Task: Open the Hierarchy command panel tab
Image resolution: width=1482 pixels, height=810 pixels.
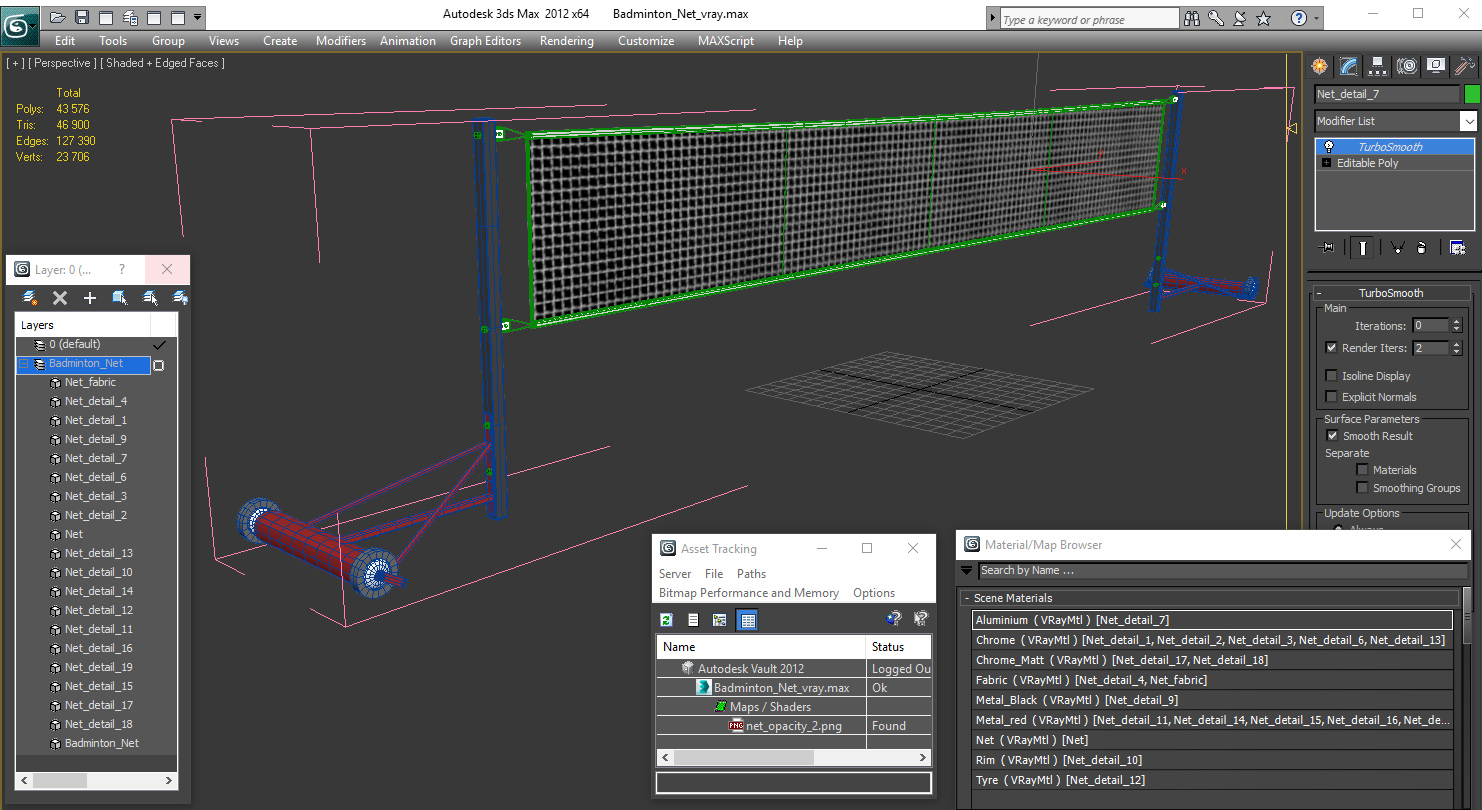Action: 1378,66
